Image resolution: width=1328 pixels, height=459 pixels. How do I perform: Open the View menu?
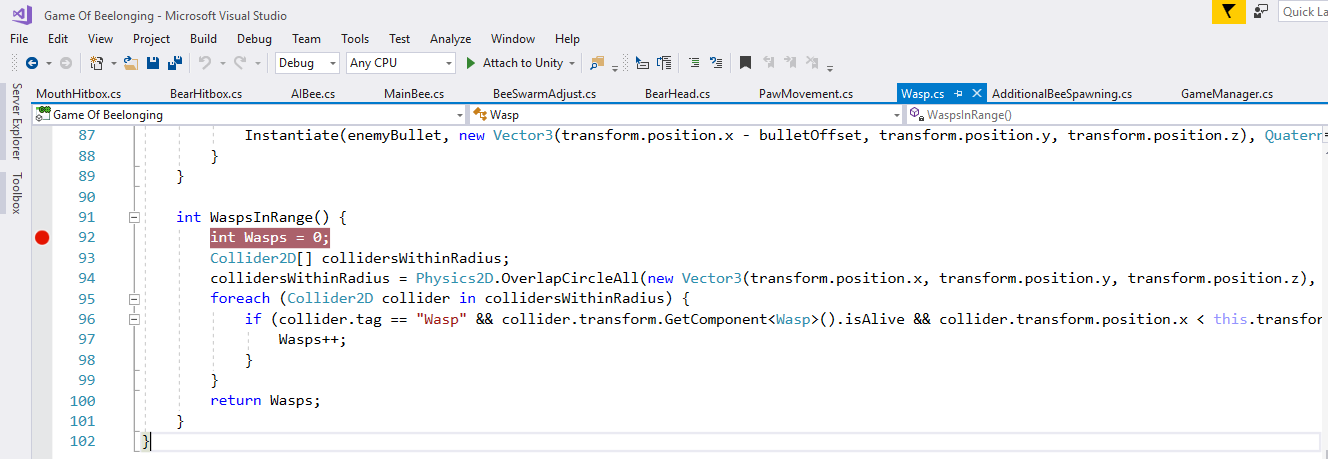pos(100,39)
